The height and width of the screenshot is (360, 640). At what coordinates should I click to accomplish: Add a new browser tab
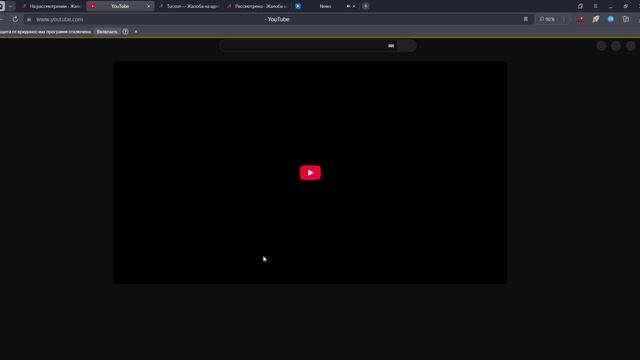[366, 6]
